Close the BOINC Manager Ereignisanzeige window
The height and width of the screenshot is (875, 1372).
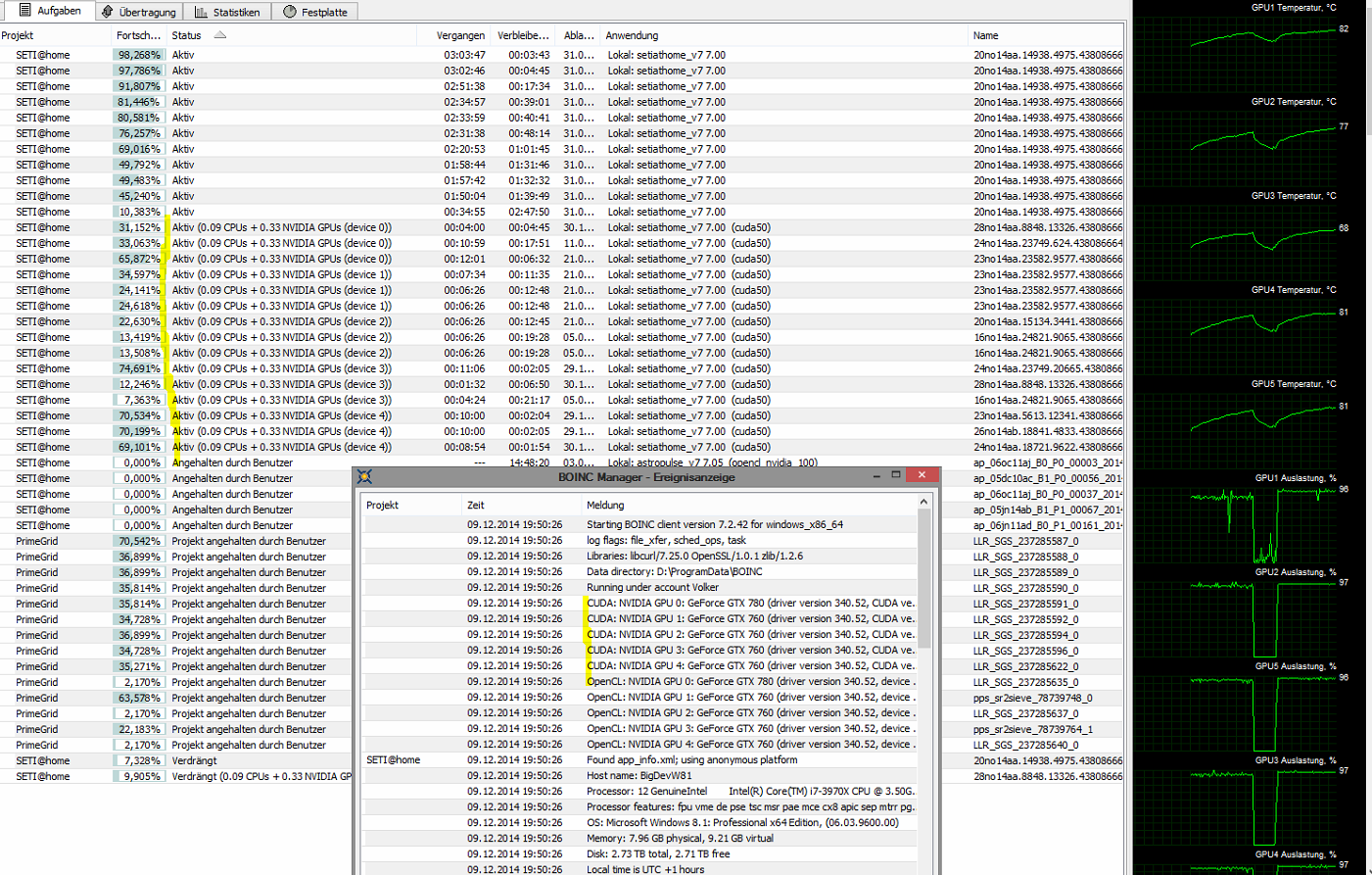(922, 475)
